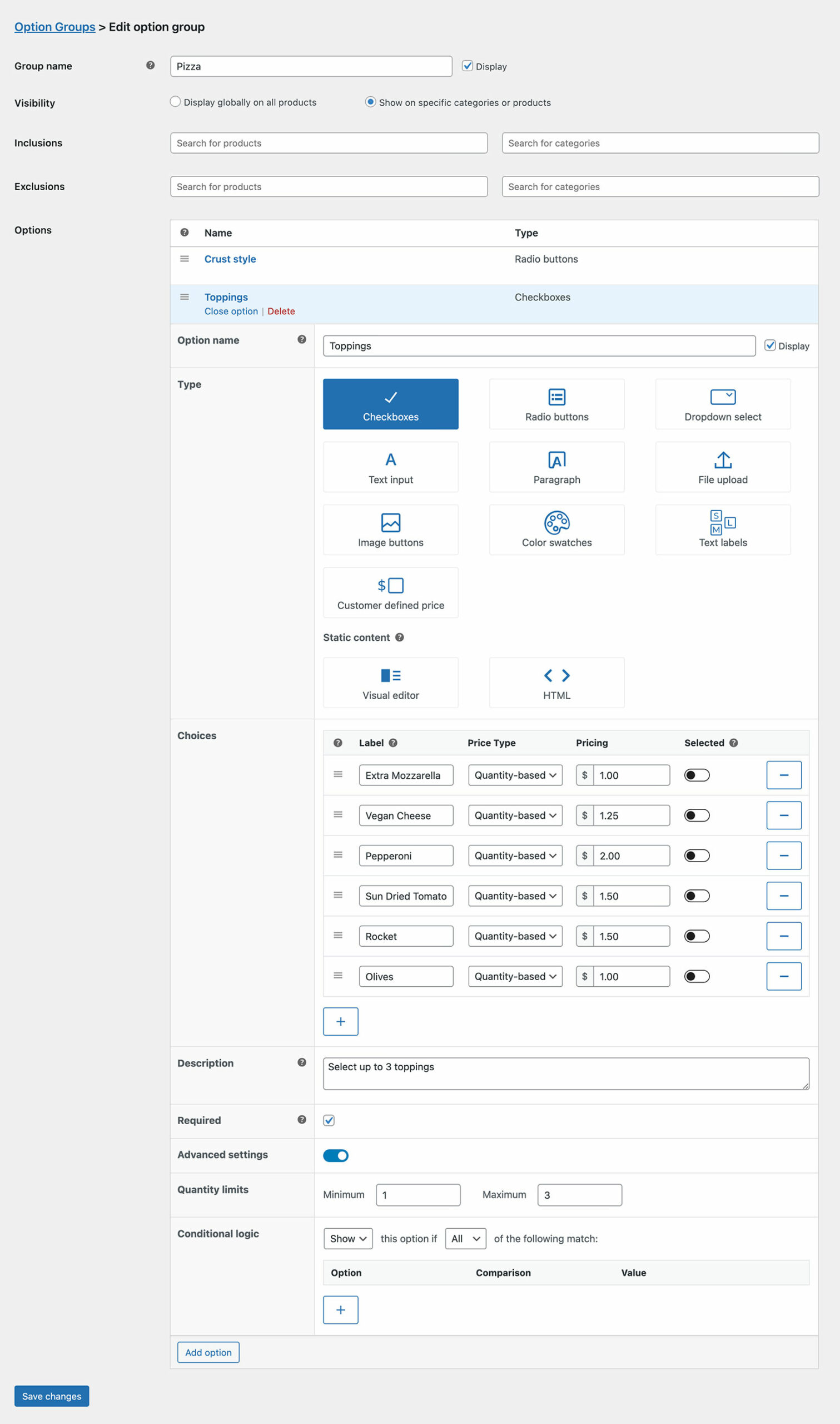Select the Radio buttons option type
This screenshot has width=840, height=1424.
pyautogui.click(x=556, y=404)
